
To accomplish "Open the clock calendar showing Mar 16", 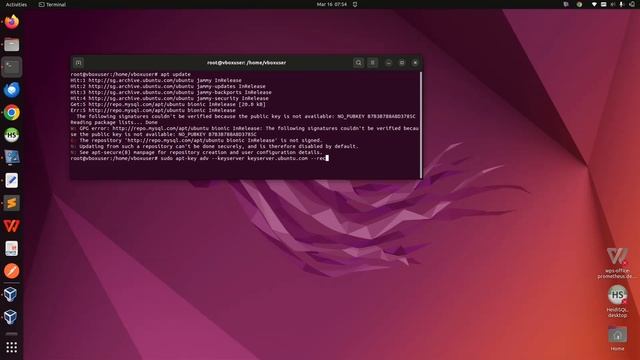I will point(331,4).
